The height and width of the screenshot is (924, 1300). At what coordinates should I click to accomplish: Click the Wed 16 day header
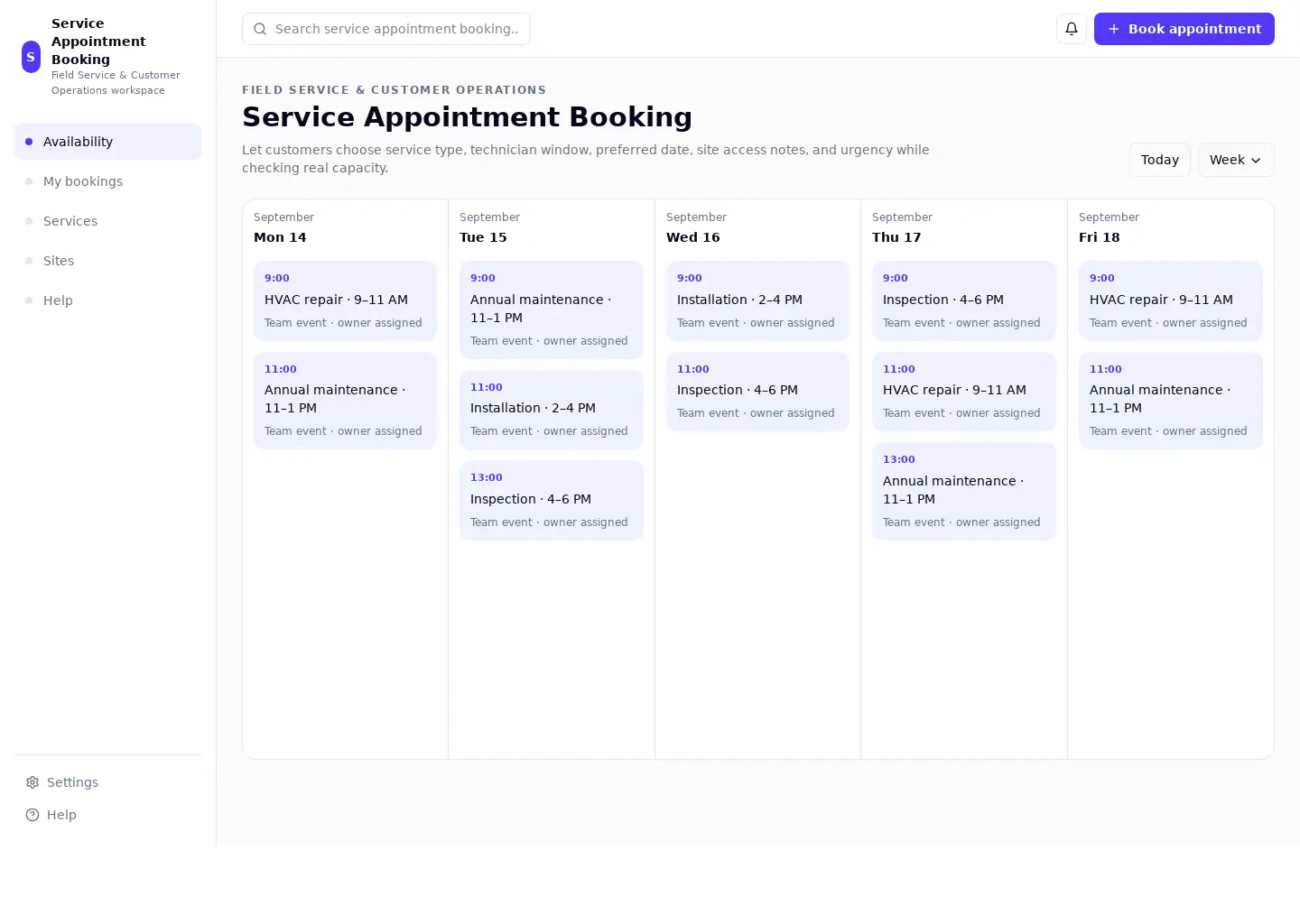point(693,237)
